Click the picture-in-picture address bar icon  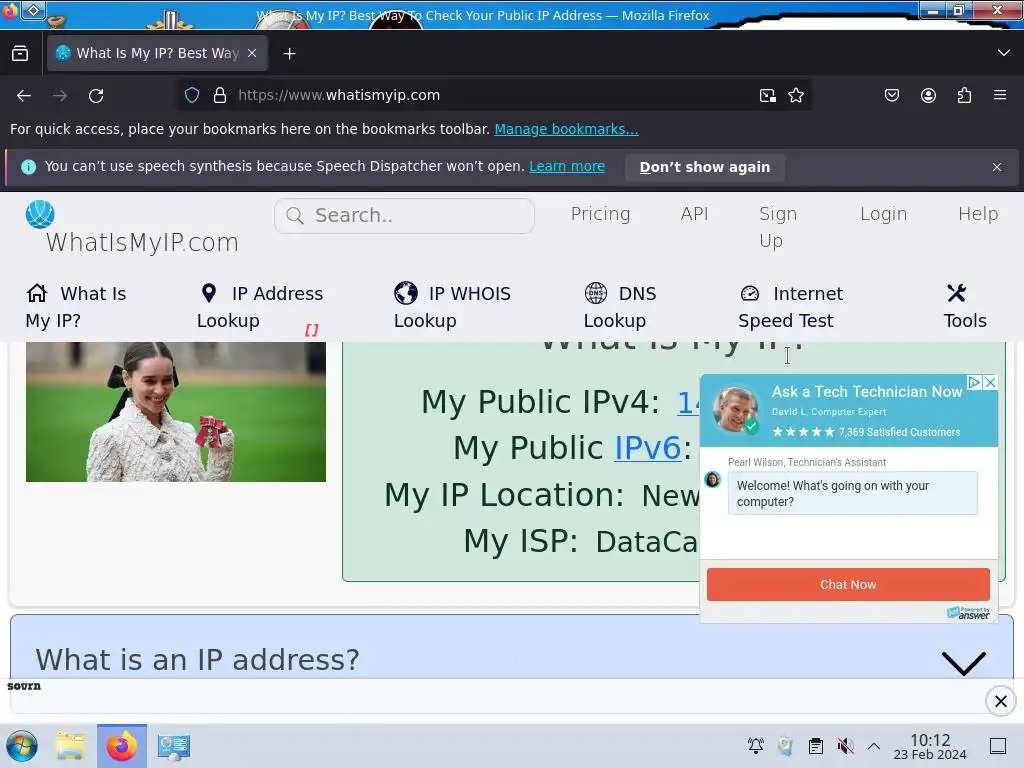click(768, 96)
